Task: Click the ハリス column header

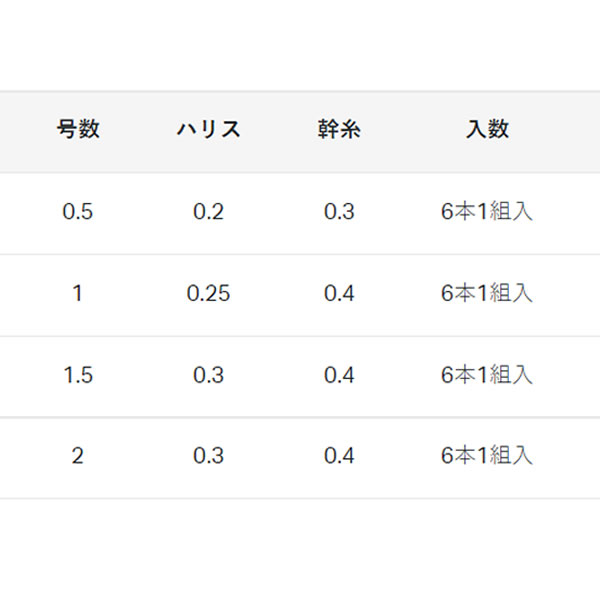Action: [208, 130]
